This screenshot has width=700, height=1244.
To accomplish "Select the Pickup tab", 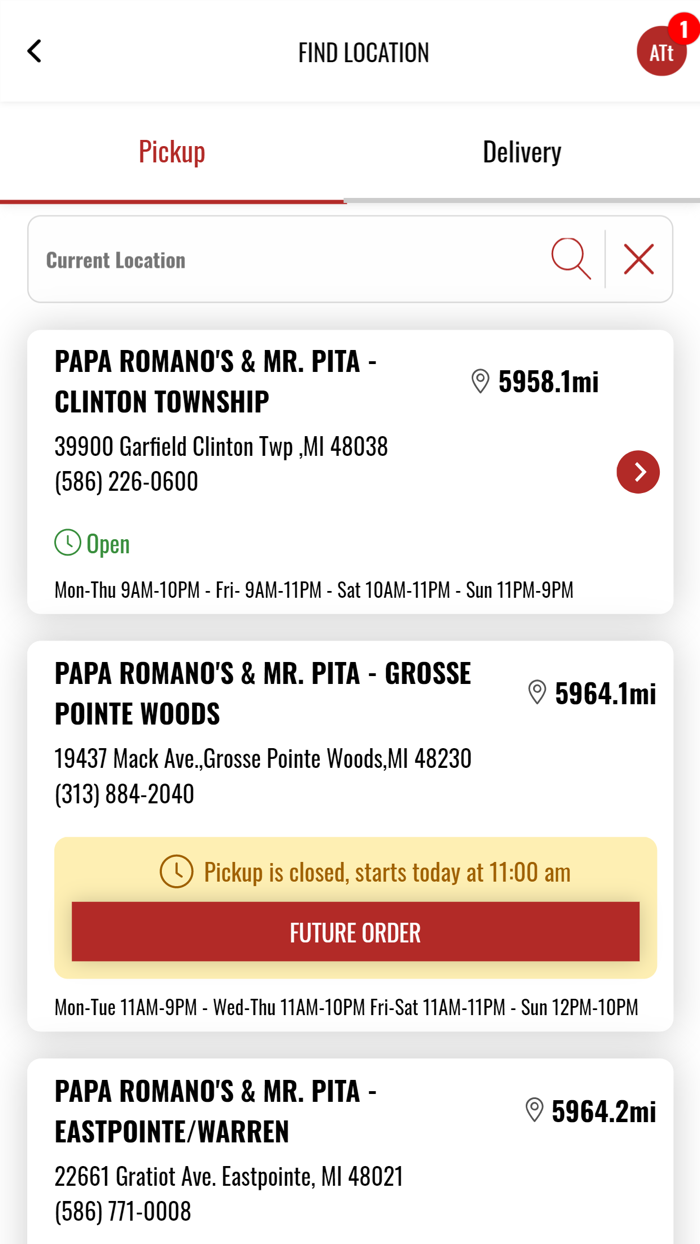I will tap(172, 151).
